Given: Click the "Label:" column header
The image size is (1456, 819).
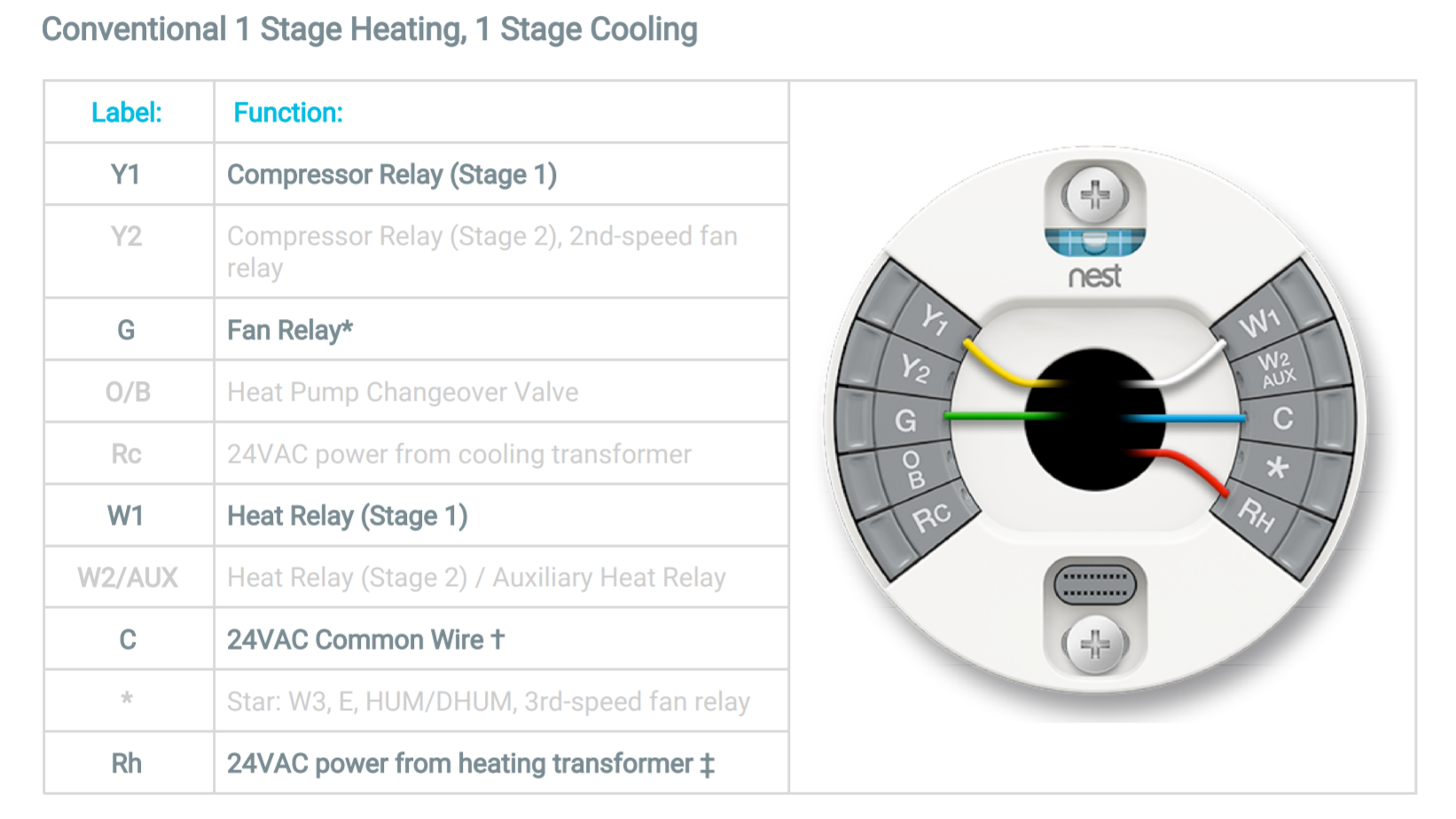Looking at the screenshot, I should (x=127, y=113).
